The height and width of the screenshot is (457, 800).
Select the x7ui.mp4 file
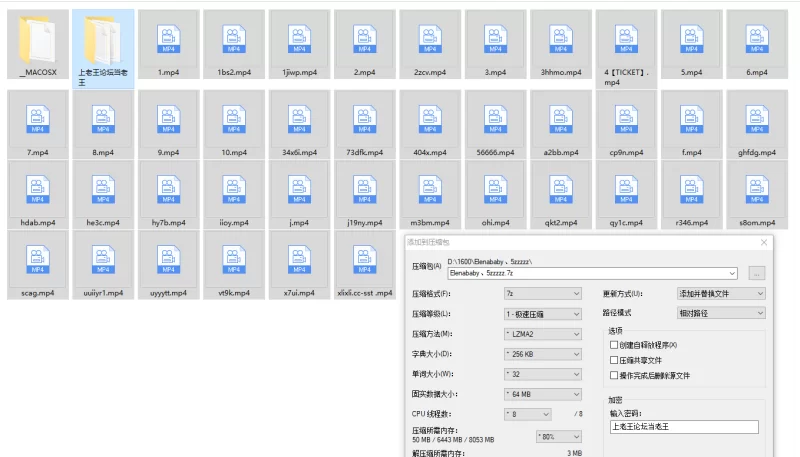(299, 265)
